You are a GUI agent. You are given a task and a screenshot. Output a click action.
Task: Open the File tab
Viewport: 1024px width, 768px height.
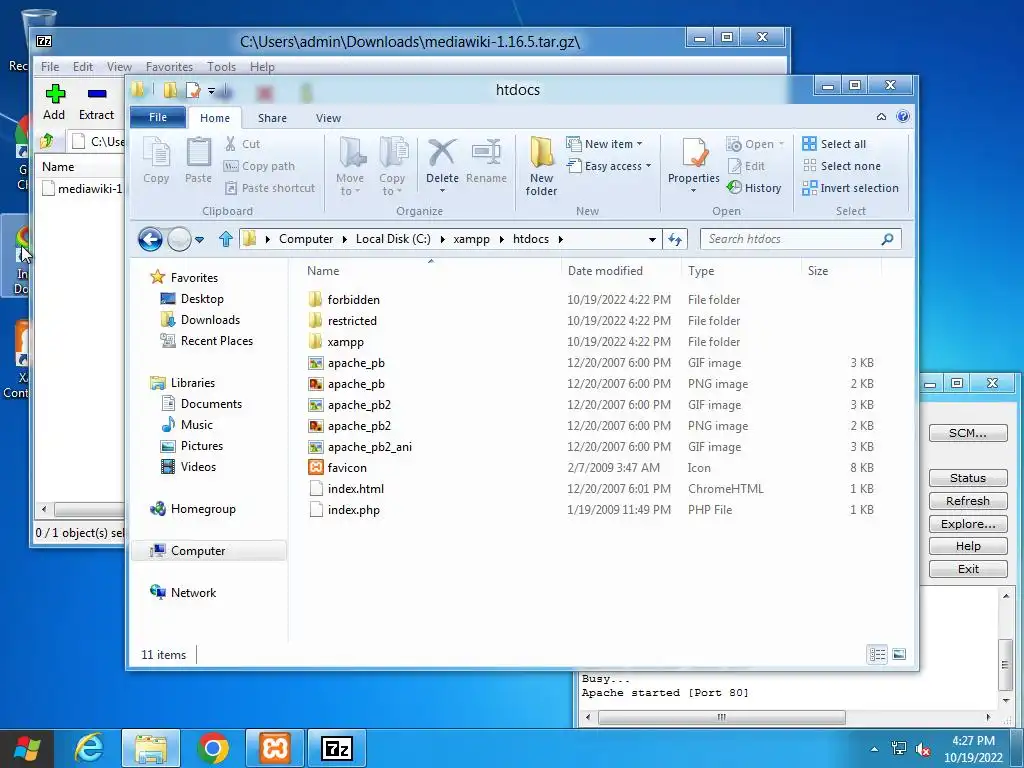tap(158, 117)
